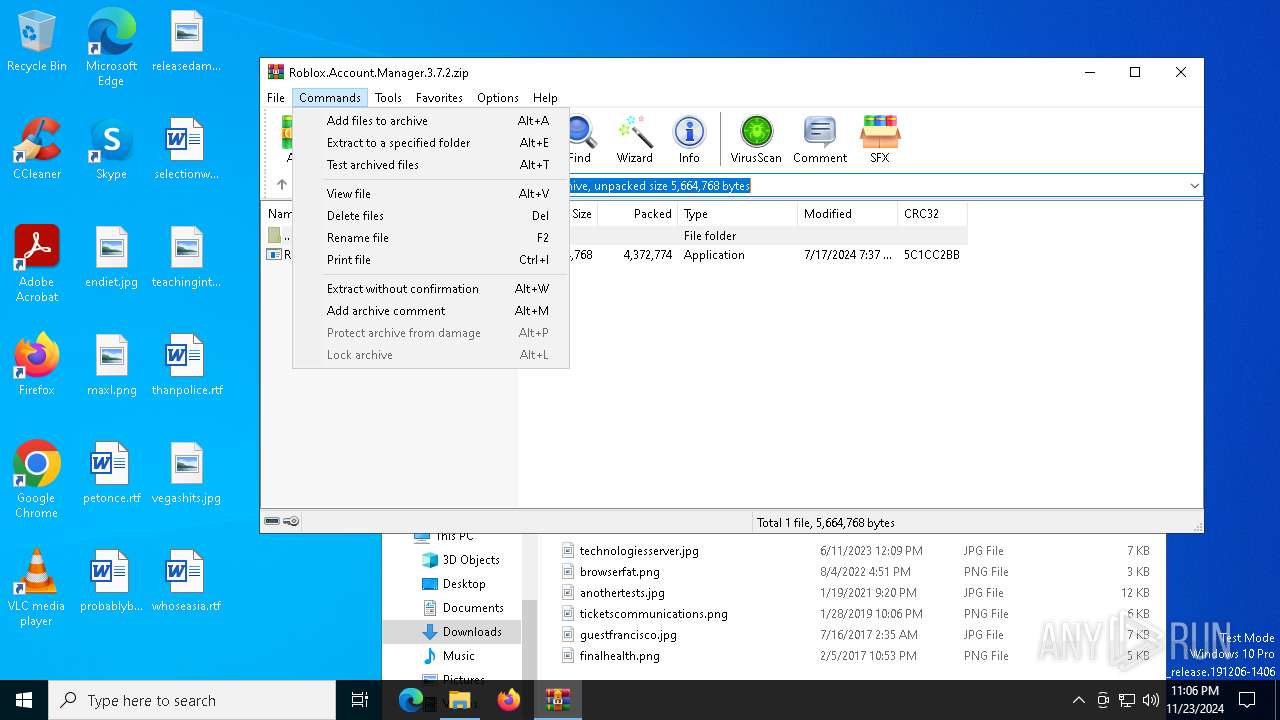Launch the Wizard tool in WinRAR

[x=634, y=139]
